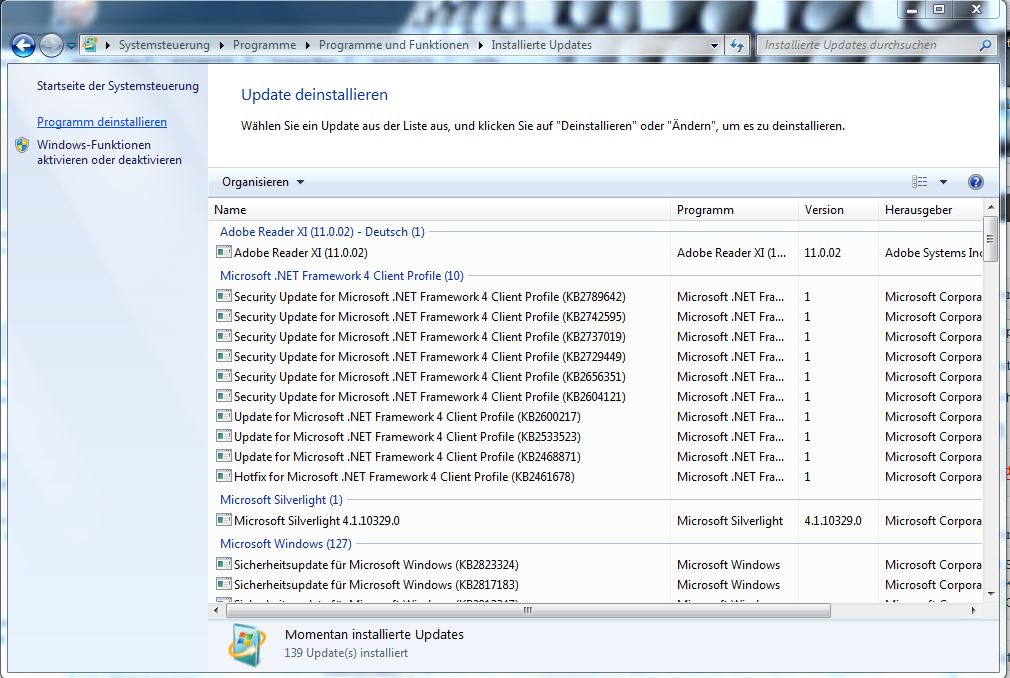Click the icon of update KB2600217
1010x678 pixels.
(224, 416)
